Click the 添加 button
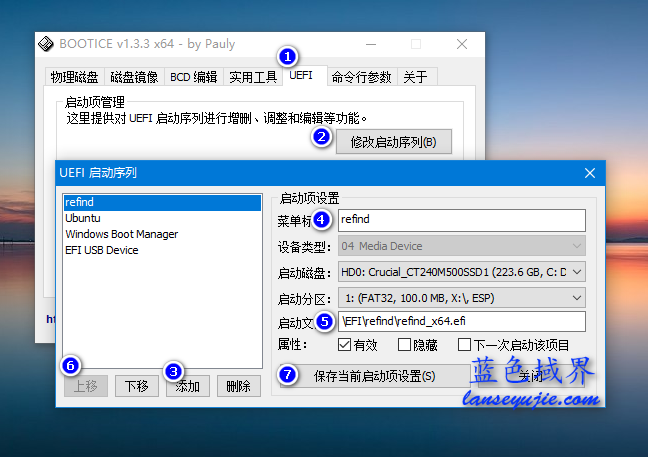 click(188, 386)
